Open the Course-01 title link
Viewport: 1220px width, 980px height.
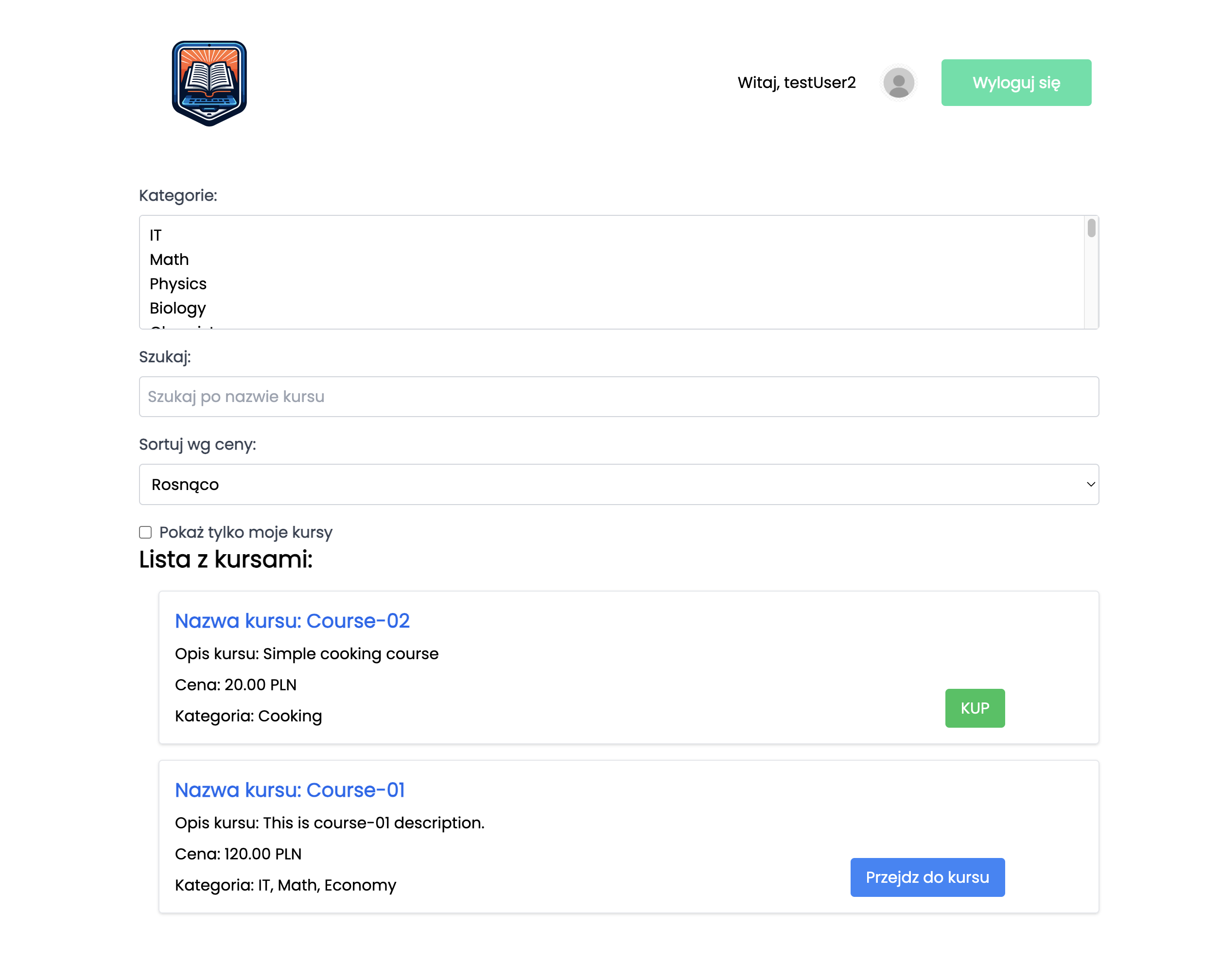tap(290, 790)
